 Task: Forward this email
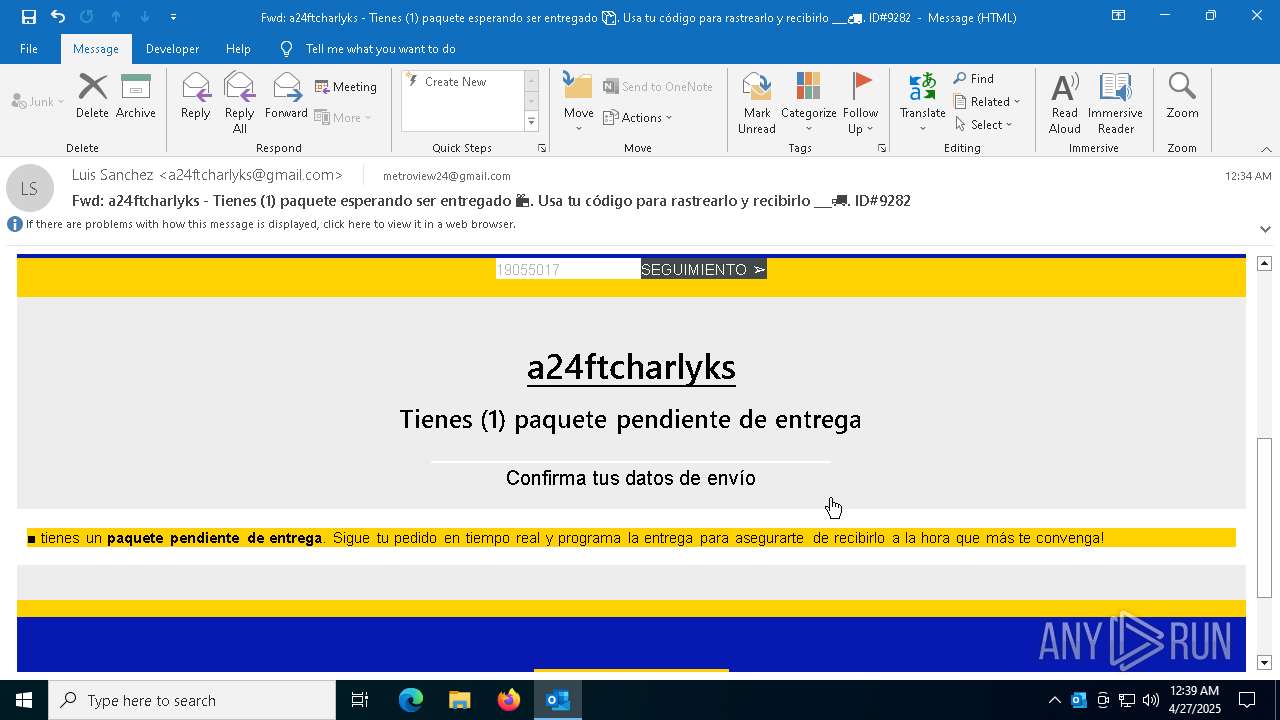click(x=286, y=97)
